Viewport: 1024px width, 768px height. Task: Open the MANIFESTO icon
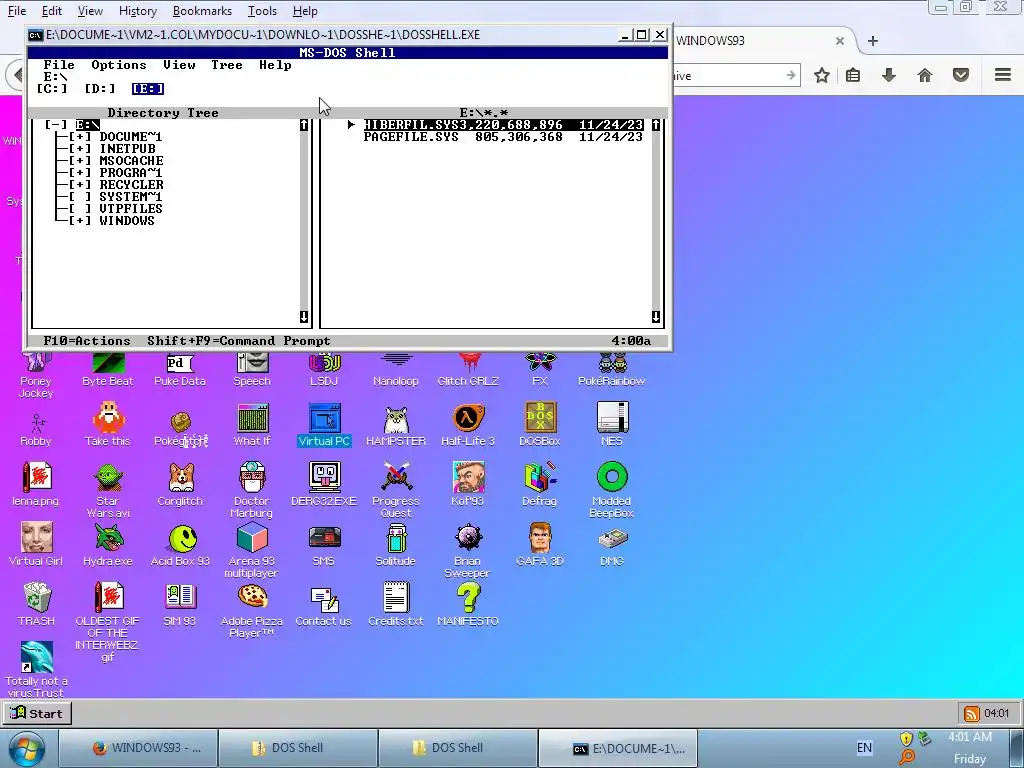point(468,604)
